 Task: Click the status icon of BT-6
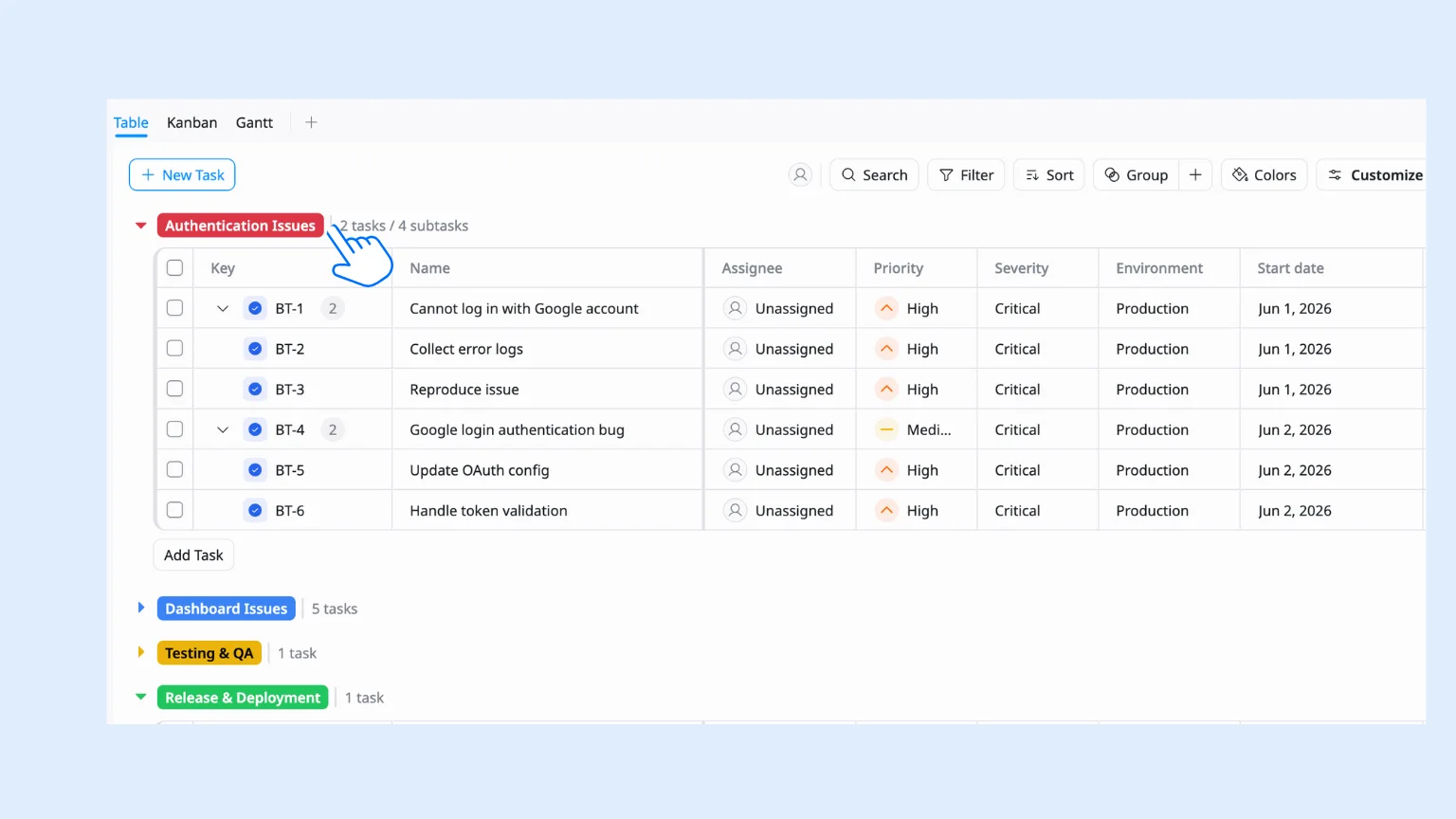click(x=255, y=510)
